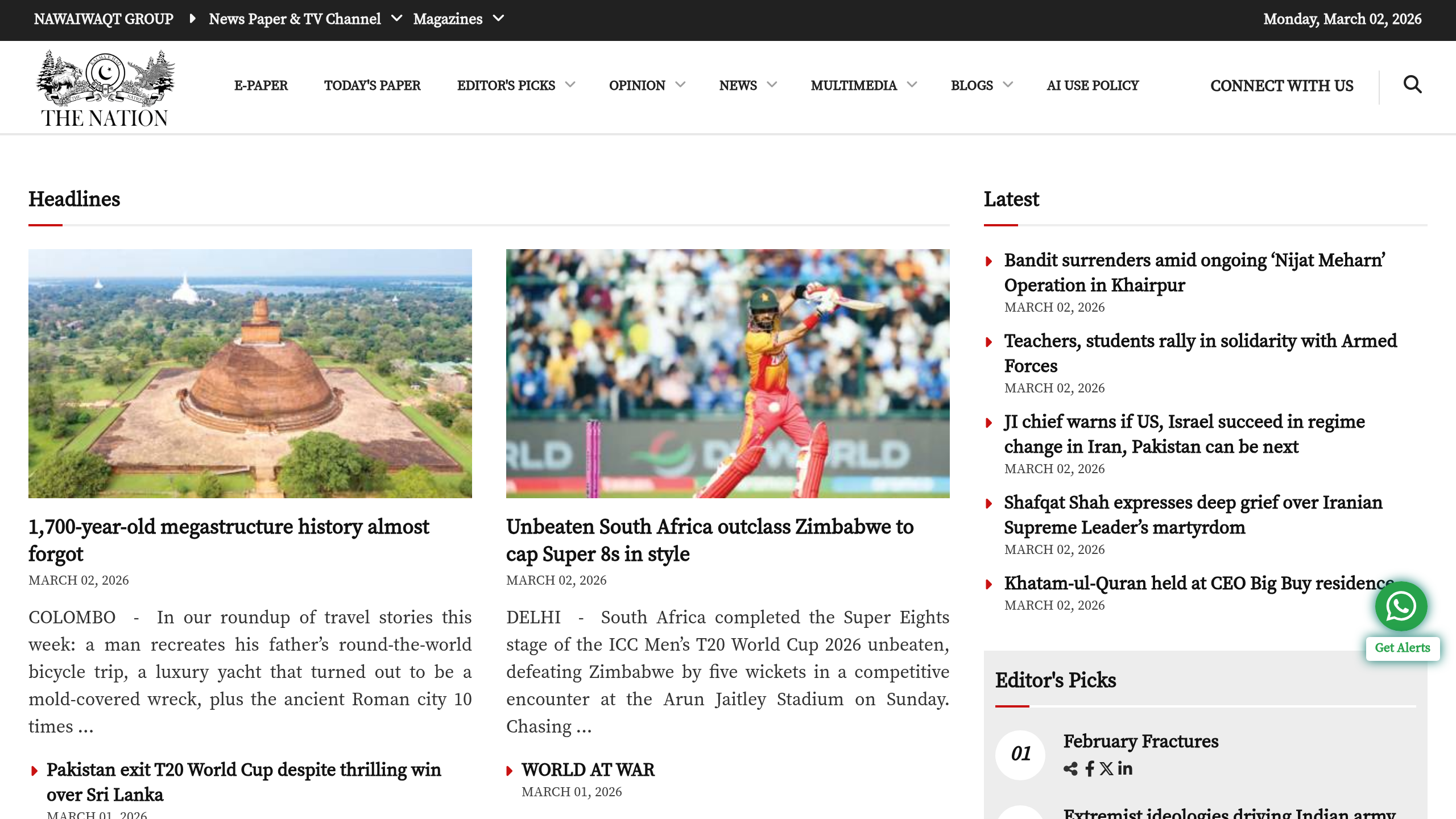Expand the Multimedia menu

point(912,85)
